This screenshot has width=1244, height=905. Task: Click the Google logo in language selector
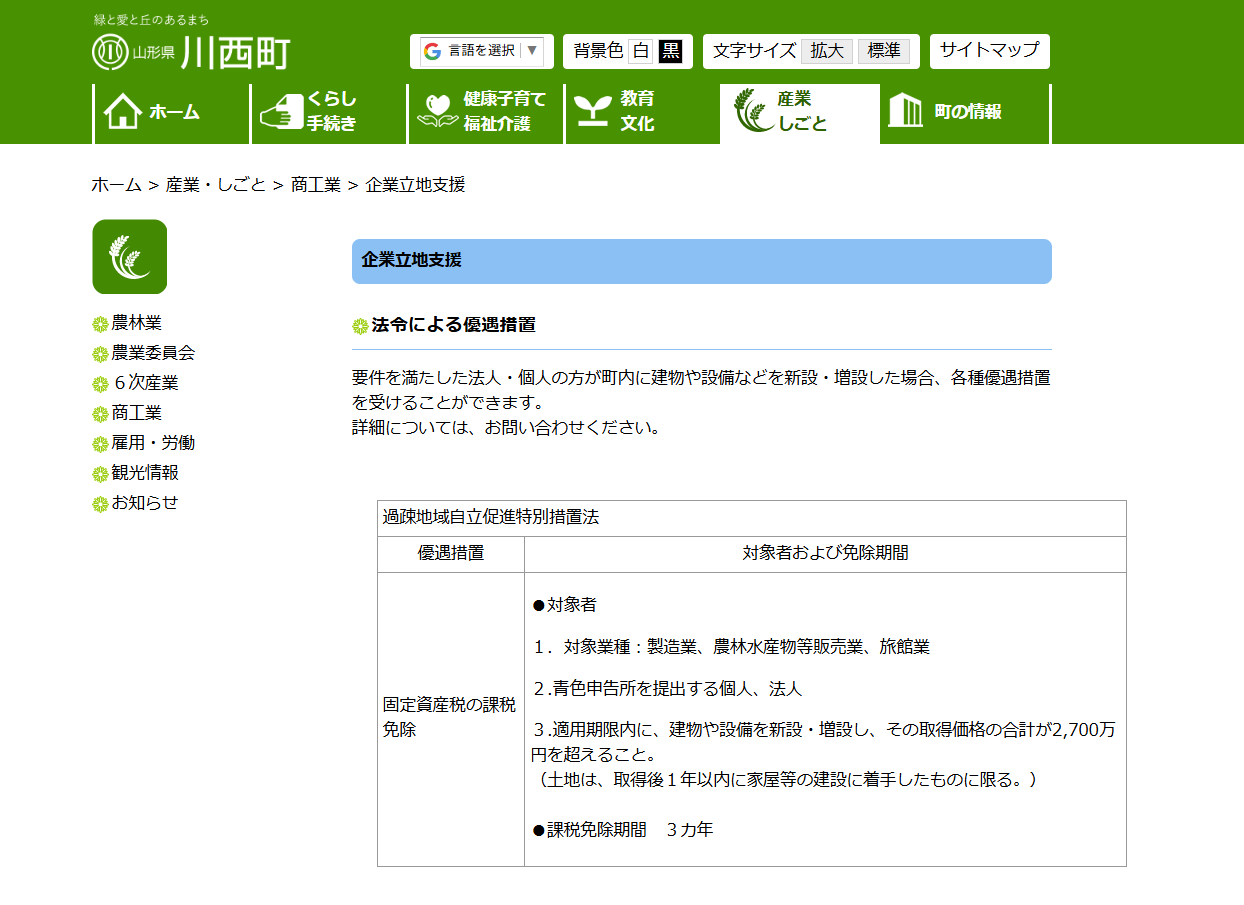point(432,51)
